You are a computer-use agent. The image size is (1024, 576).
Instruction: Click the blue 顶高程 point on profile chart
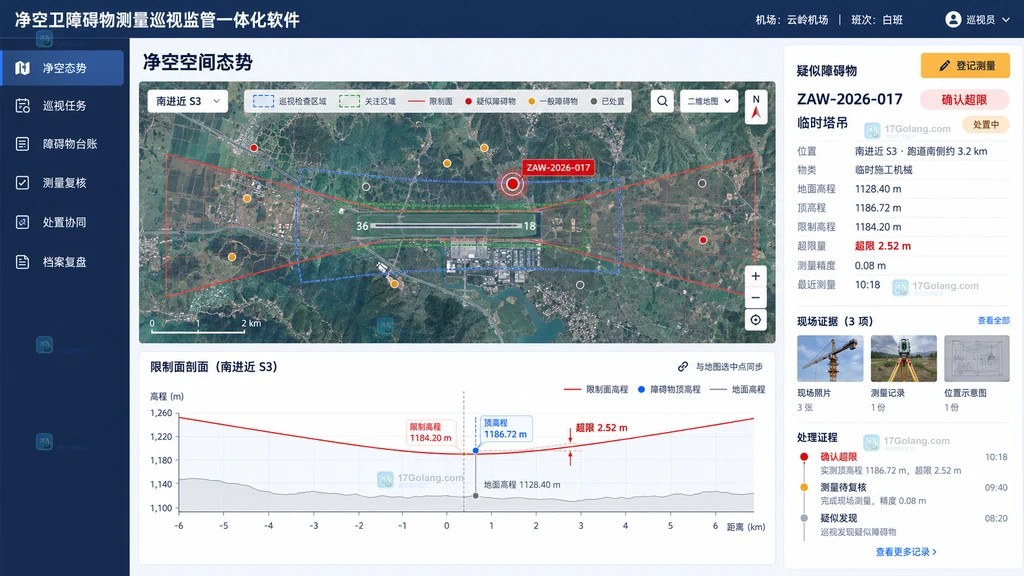click(475, 451)
